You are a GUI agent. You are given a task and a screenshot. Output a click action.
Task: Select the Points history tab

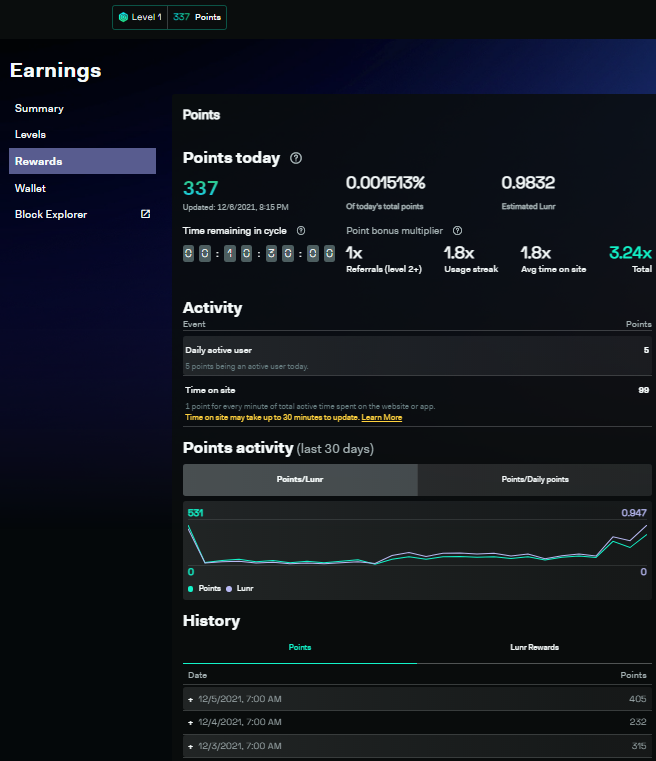[x=300, y=647]
